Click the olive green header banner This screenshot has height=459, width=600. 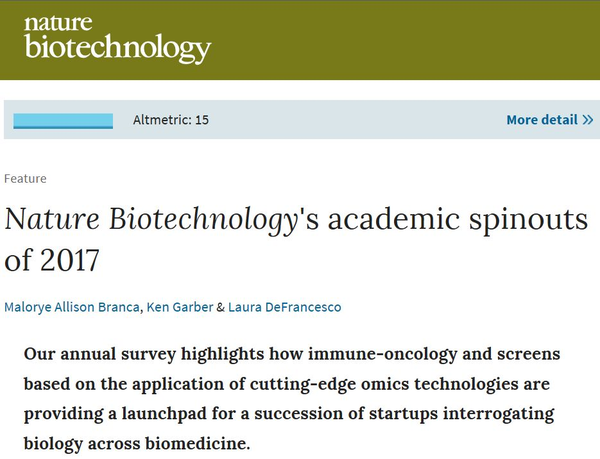(400, 40)
